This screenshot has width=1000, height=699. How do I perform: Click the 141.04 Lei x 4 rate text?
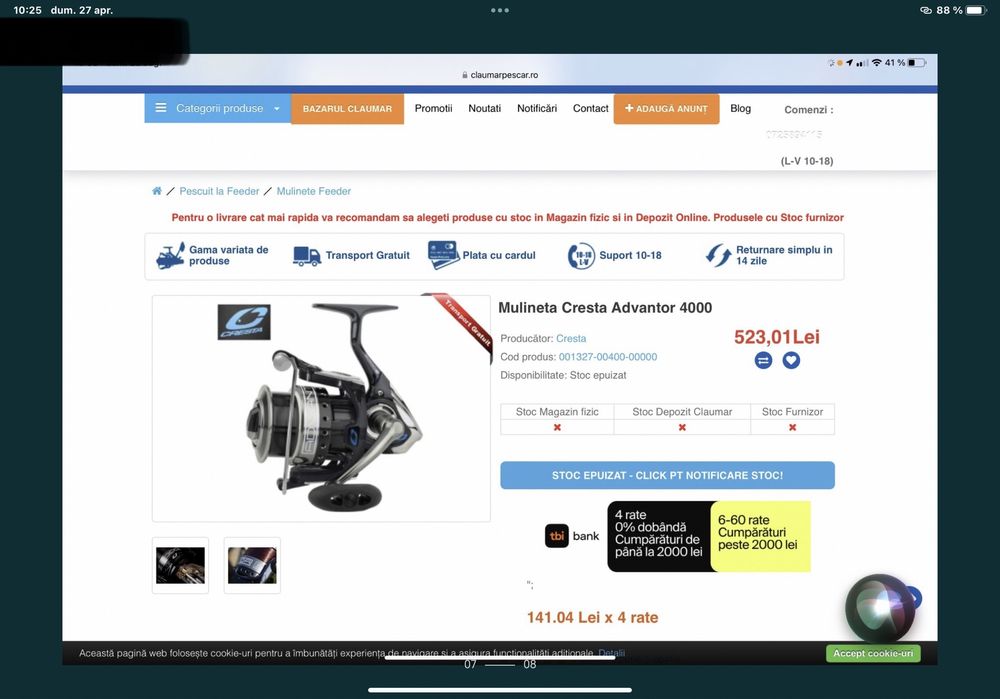pos(592,617)
